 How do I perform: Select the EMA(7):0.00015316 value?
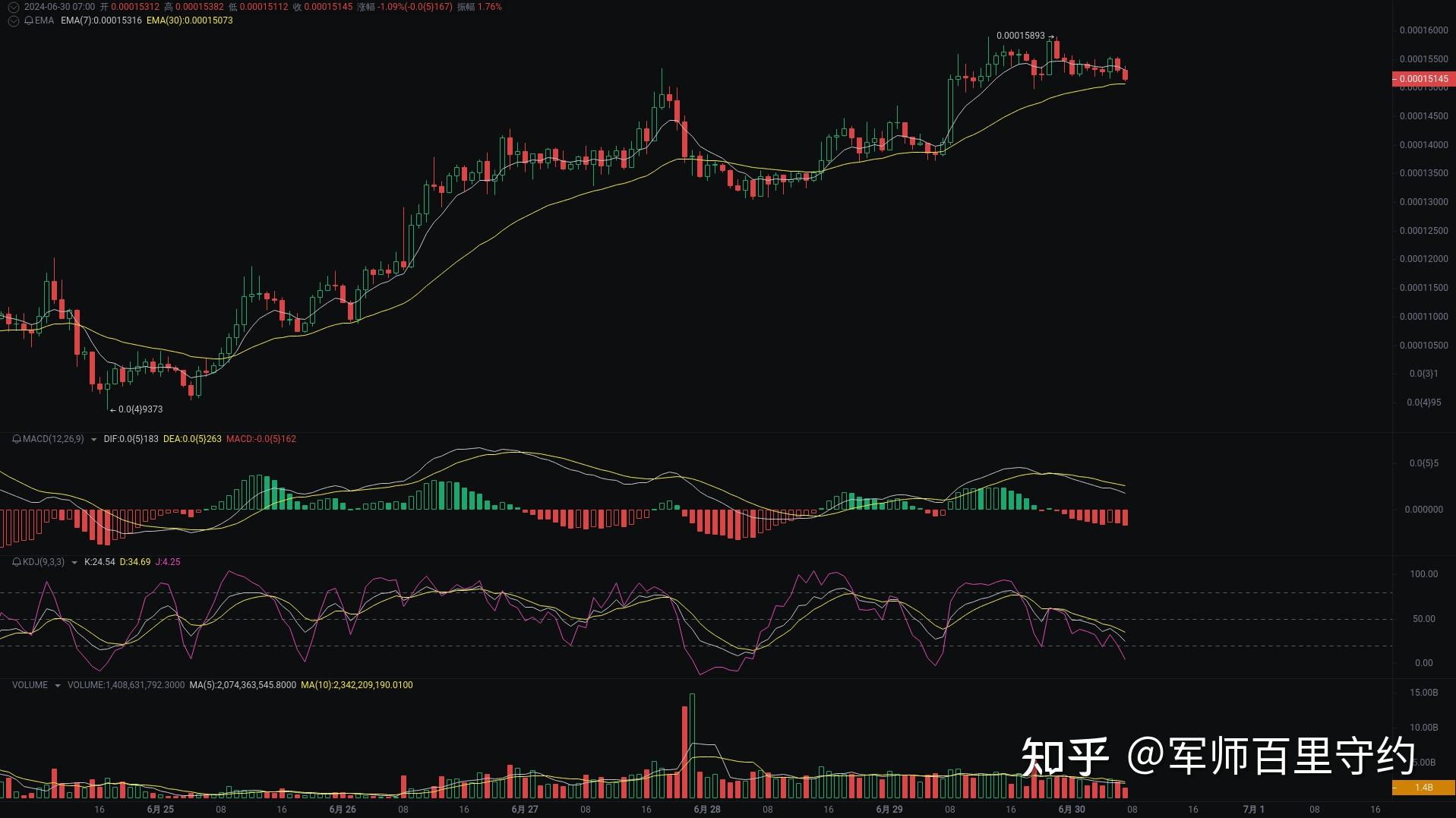point(101,21)
